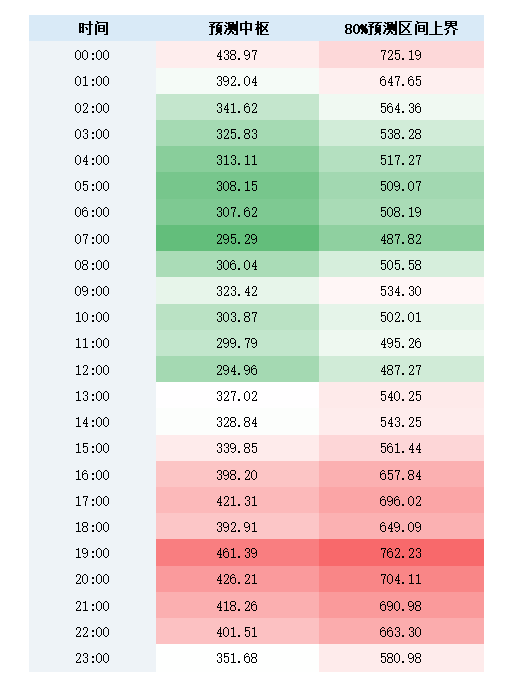Select cell with value 725.19
Viewport: 513px width, 688px height.
coord(401,55)
